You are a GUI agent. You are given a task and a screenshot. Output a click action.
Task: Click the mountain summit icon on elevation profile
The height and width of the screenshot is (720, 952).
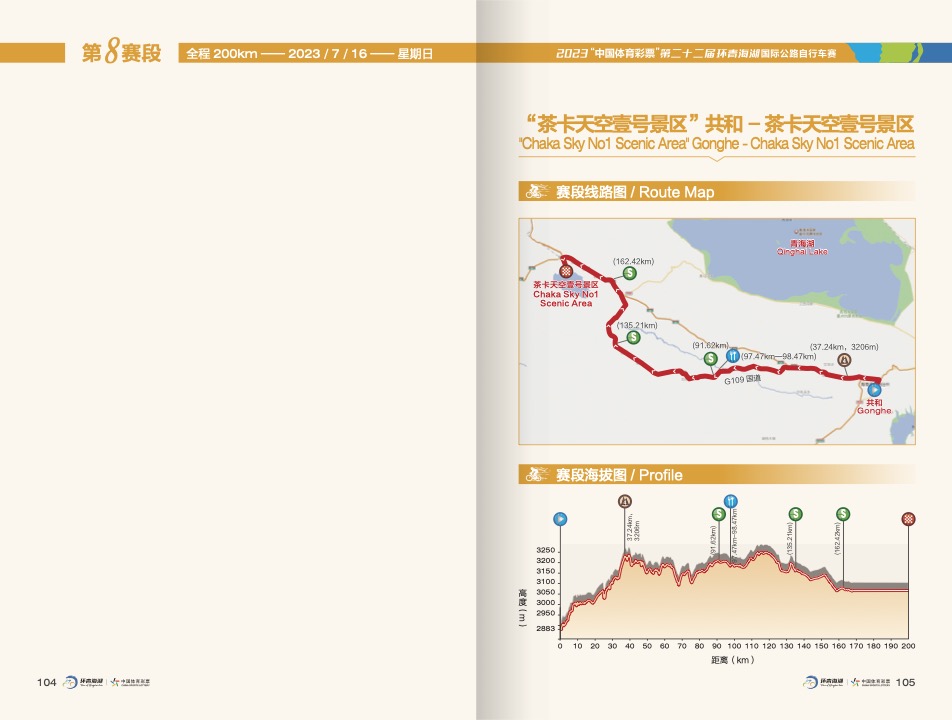626,501
